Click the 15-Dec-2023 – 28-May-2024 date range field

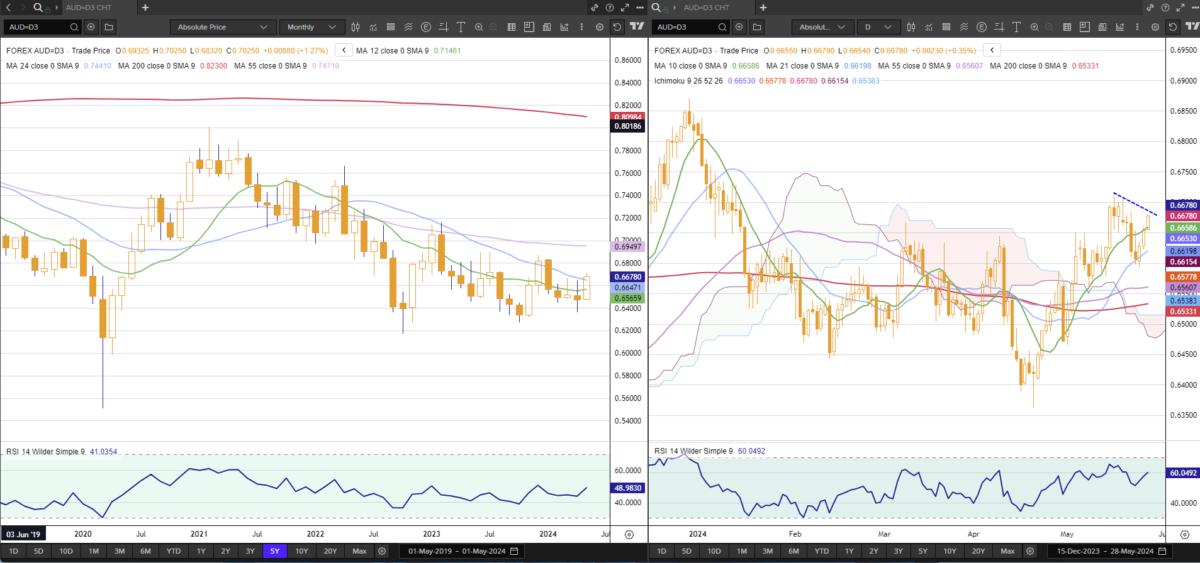(x=1112, y=551)
